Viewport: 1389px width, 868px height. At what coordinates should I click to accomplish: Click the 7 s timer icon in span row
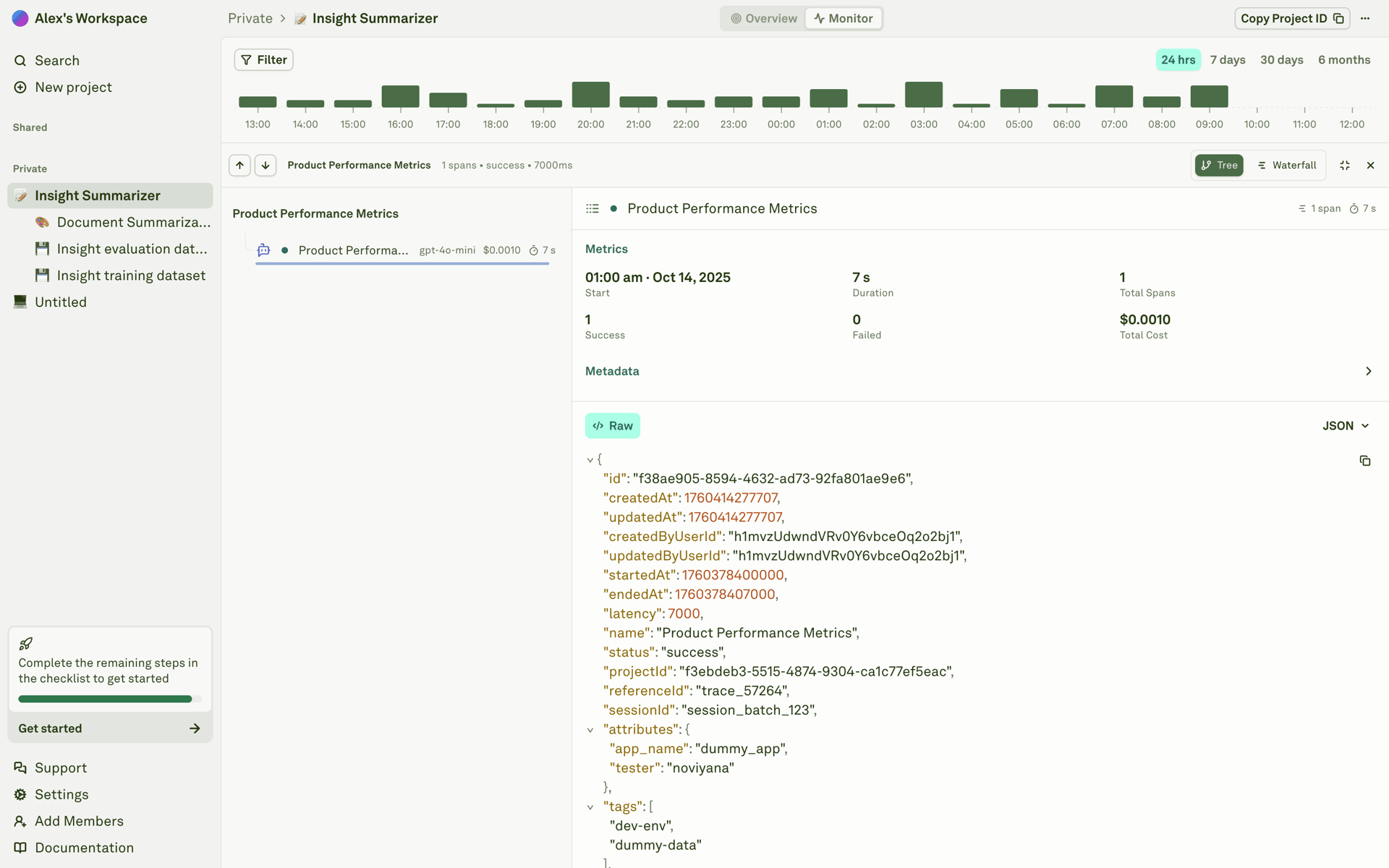coord(534,251)
